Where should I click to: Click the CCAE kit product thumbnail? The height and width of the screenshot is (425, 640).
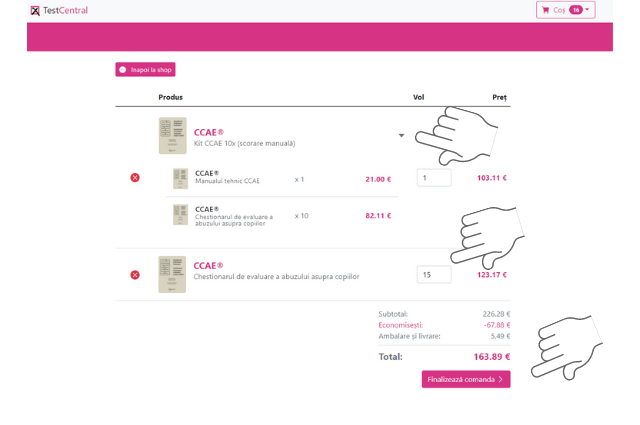[x=172, y=136]
